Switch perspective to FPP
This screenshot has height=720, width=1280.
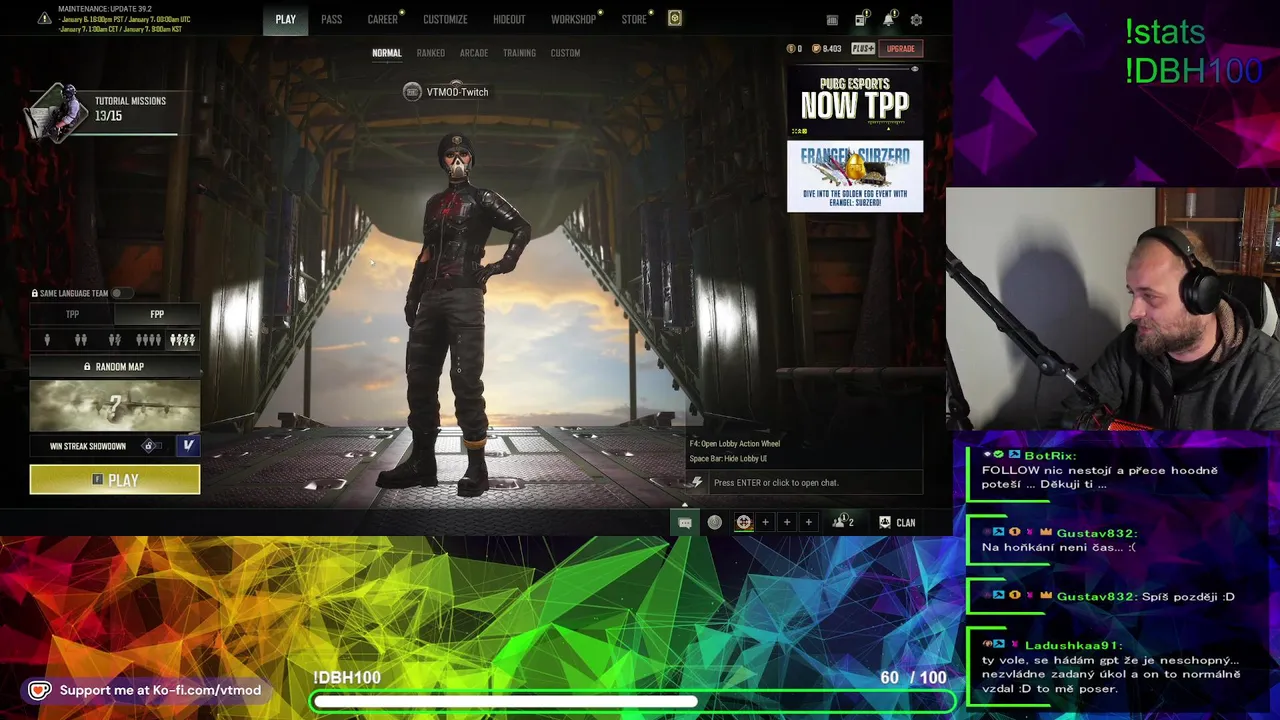[157, 314]
